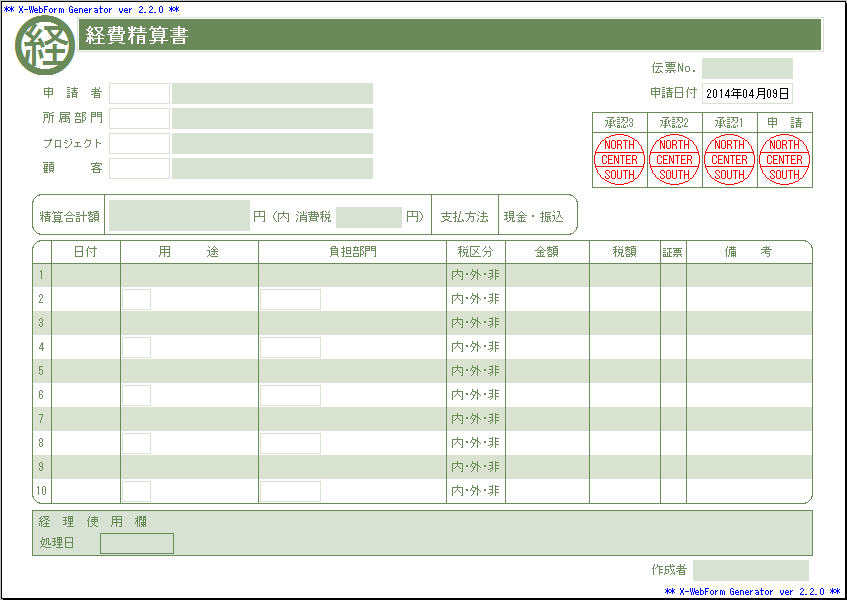Viewport: 847px width, 600px height.
Task: Click the 申請者 code input box
Action: 139,94
